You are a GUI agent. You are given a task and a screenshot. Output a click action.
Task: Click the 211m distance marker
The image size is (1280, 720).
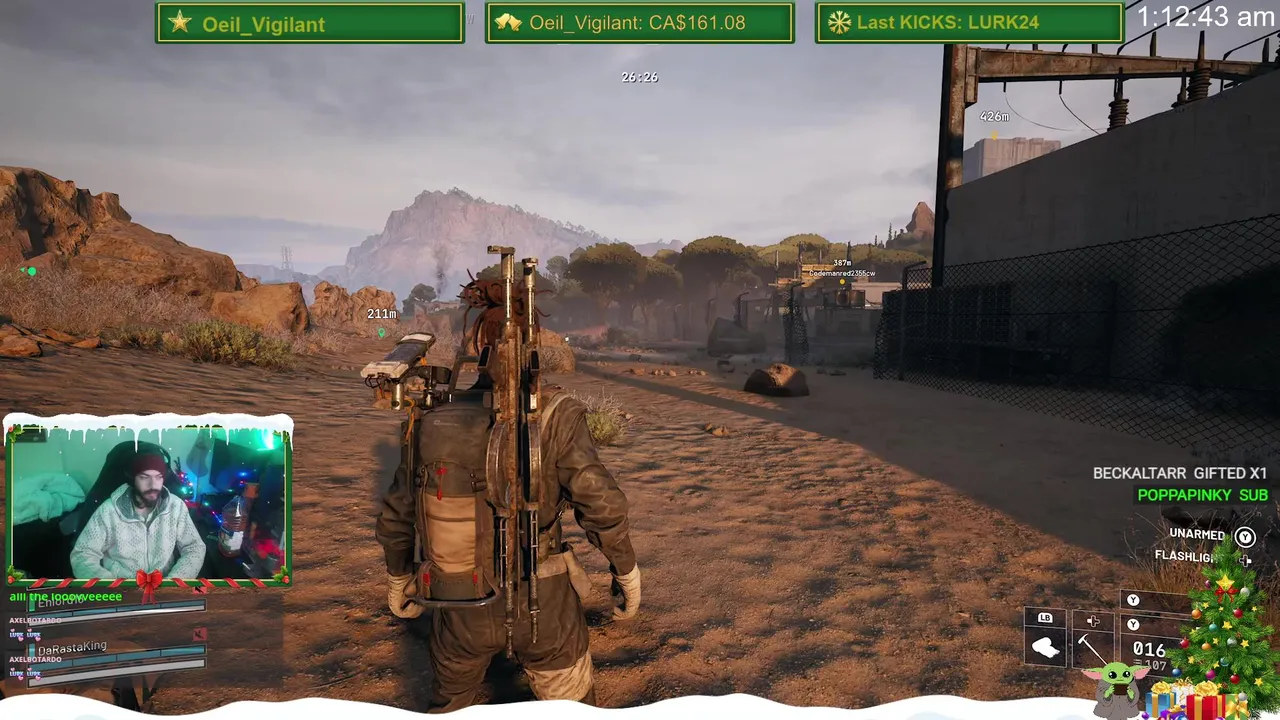point(381,314)
